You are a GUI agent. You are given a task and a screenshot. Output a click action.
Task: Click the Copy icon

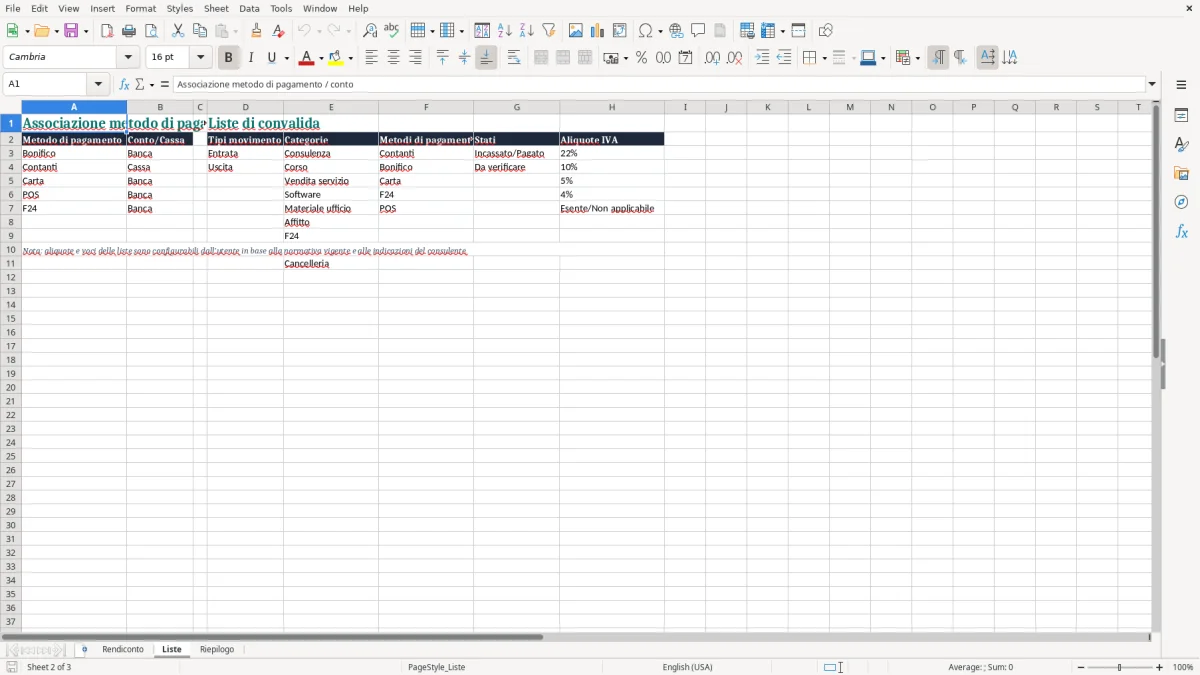coord(200,31)
